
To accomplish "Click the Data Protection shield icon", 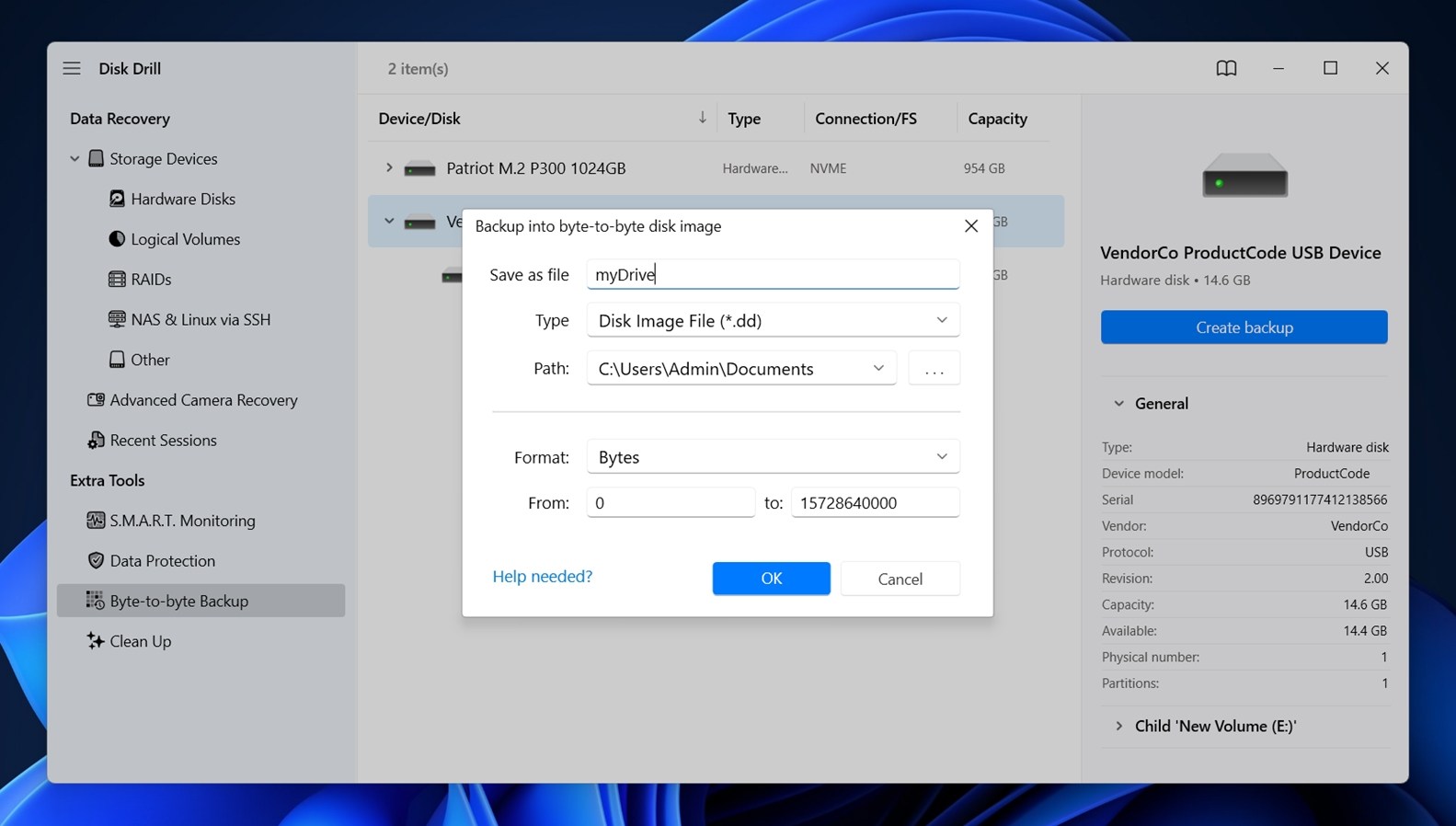I will (x=96, y=561).
